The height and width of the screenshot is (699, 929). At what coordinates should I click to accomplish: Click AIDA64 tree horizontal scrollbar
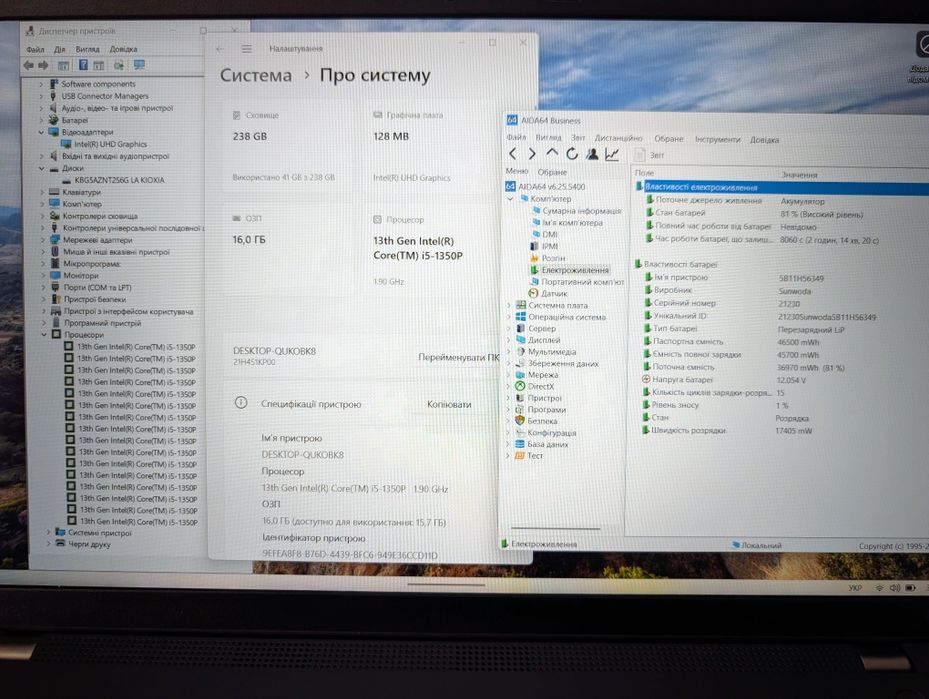pos(555,528)
